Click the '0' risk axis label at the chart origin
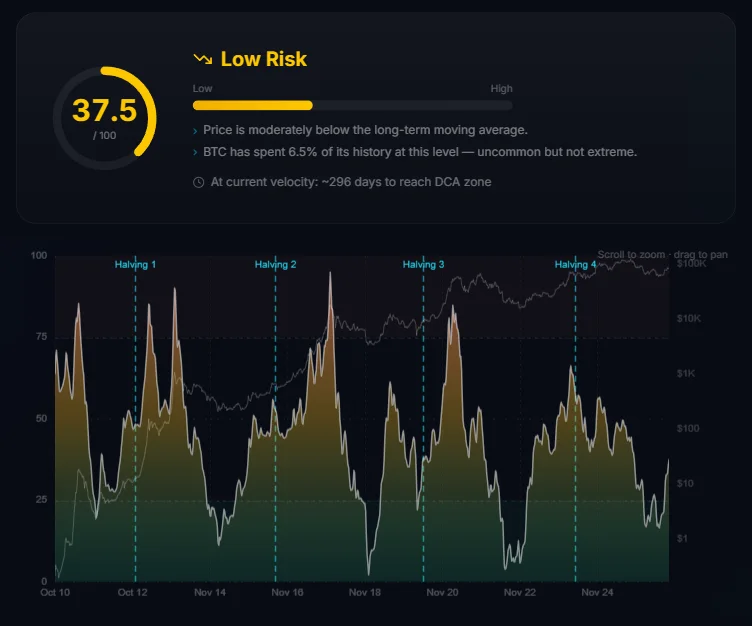752x626 pixels. point(44,581)
